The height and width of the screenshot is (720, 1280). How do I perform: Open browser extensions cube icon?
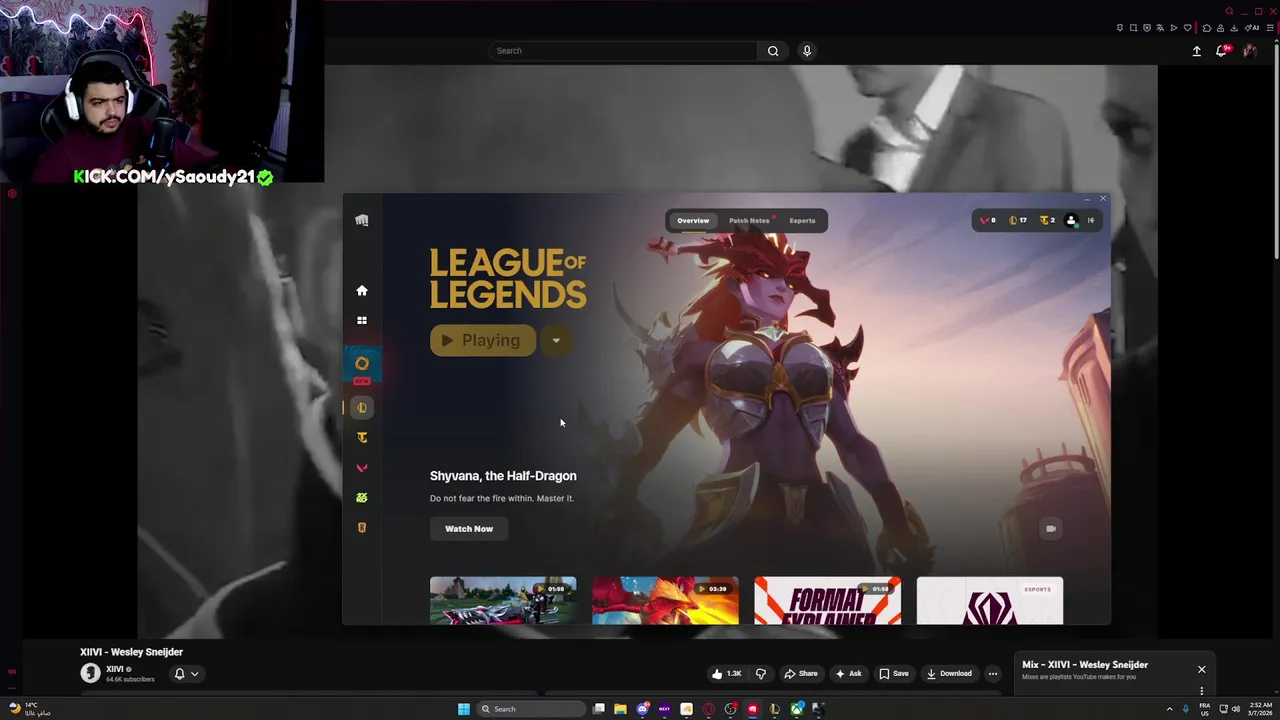1207,28
